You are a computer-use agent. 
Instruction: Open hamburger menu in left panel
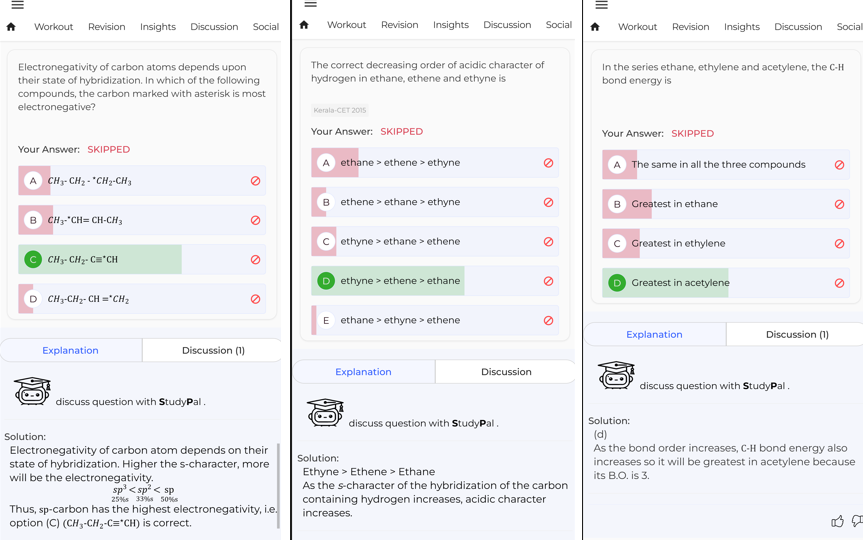click(x=18, y=5)
